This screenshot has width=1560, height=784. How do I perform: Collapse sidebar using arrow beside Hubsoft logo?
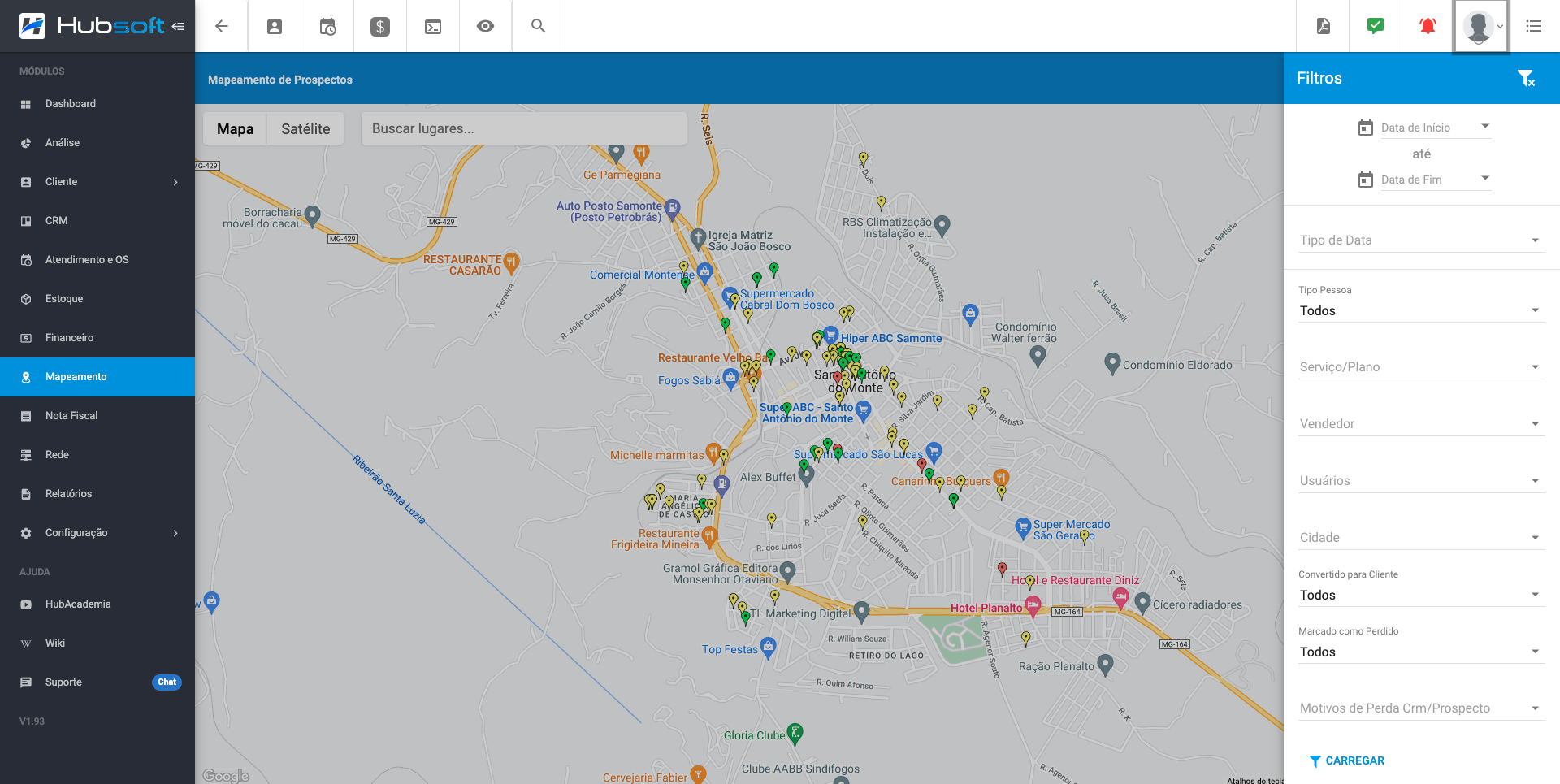[x=178, y=26]
